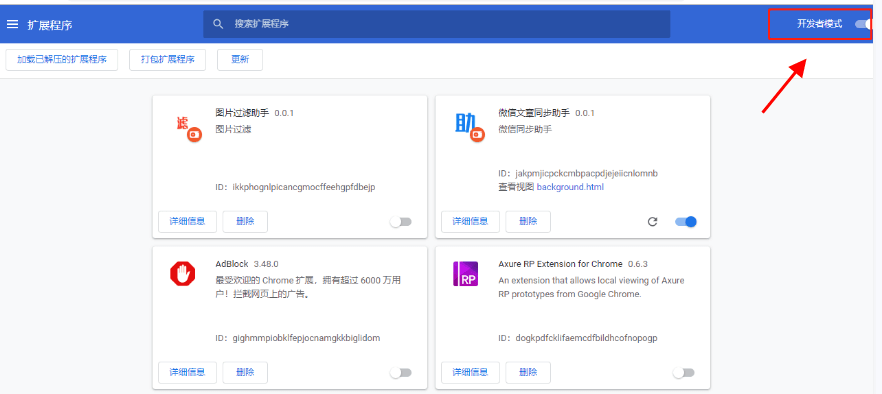Enable the AdBlock extension

(400, 373)
